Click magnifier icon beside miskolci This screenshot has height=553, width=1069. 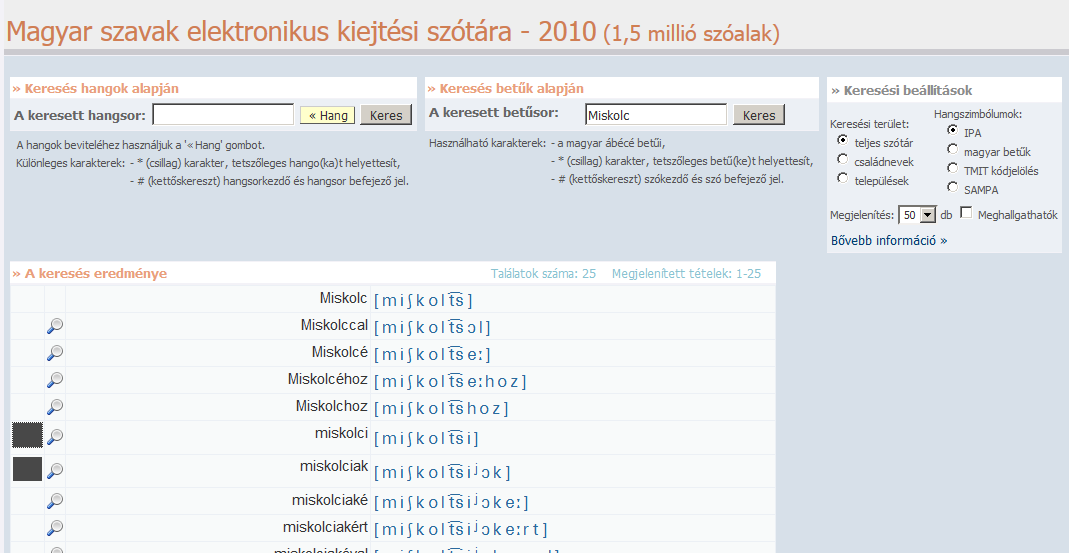[55, 436]
